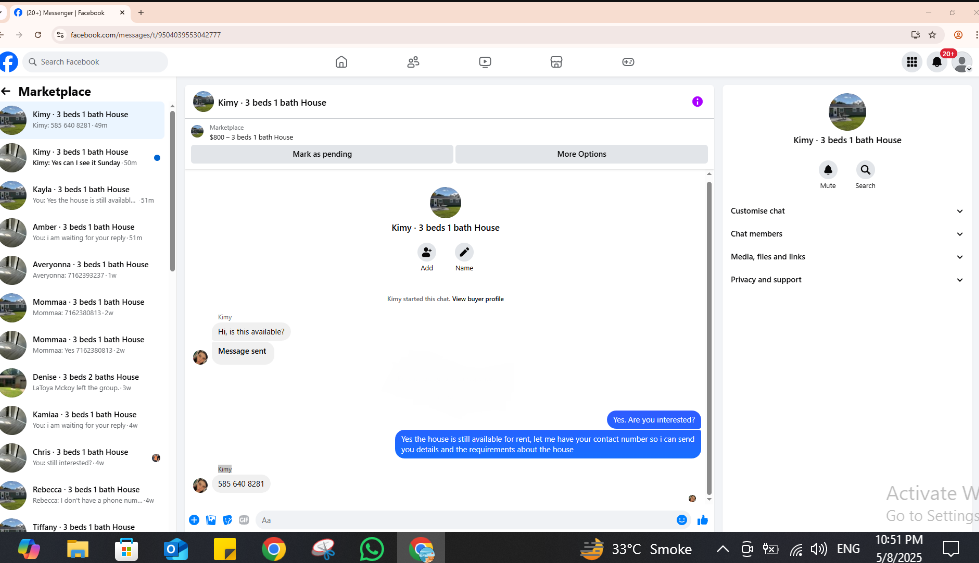This screenshot has width=979, height=563.
Task: Open File Explorer from the taskbar
Action: [x=77, y=549]
